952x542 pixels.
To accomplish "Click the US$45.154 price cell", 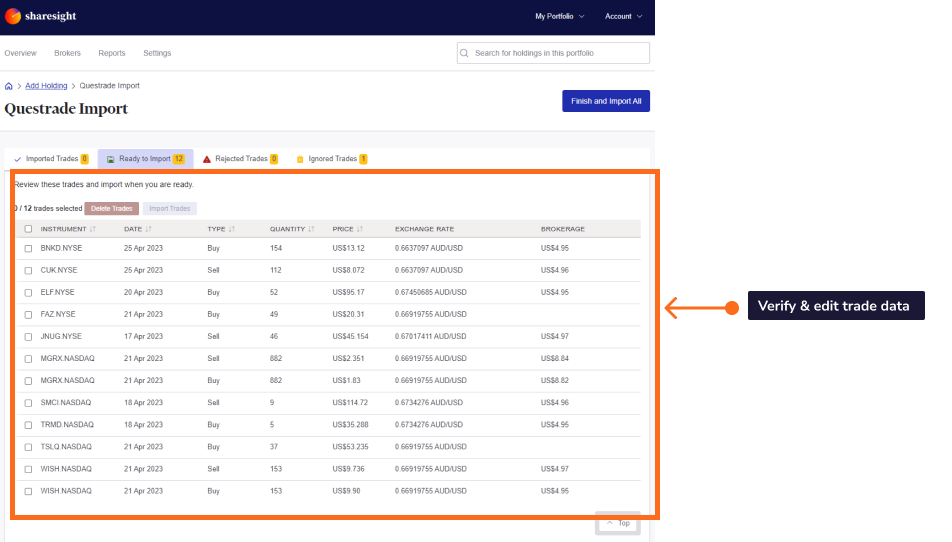I will click(350, 337).
